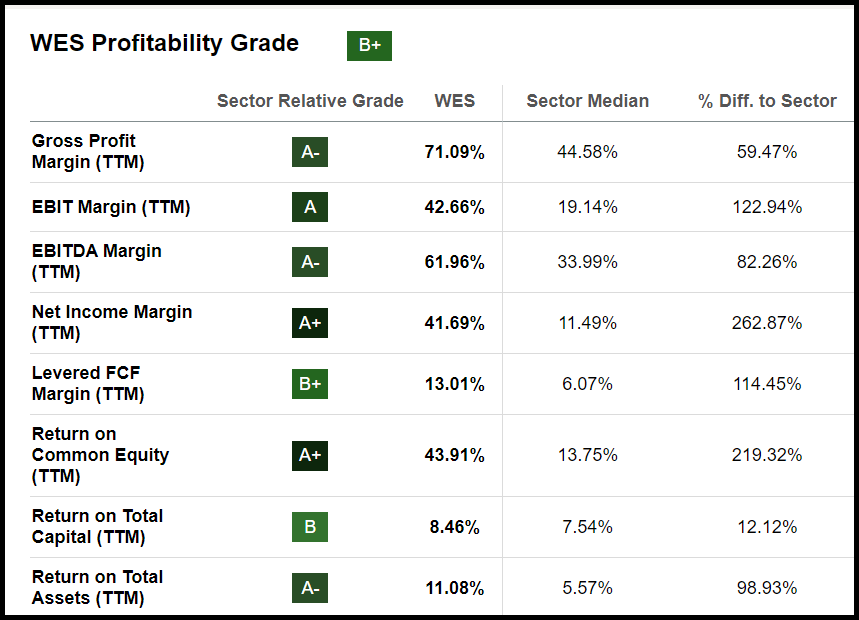Viewport: 859px width, 620px height.
Task: Click the A- badge for Return on Total Assets
Action: pyautogui.click(x=310, y=588)
